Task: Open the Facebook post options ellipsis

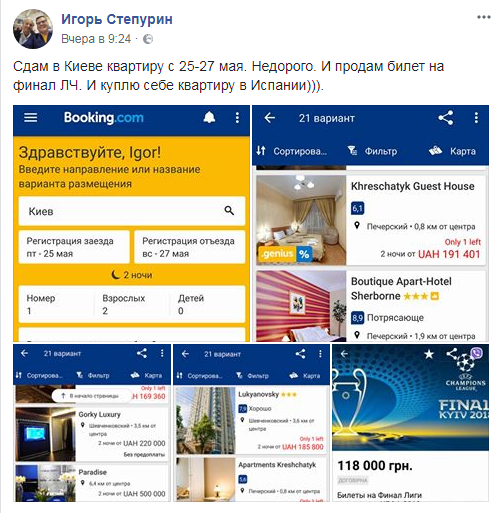Action: [484, 17]
